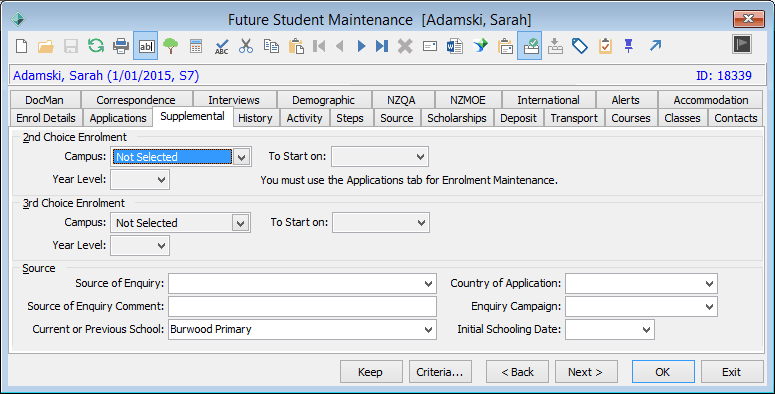Click the student ID 18339 text

724,76
